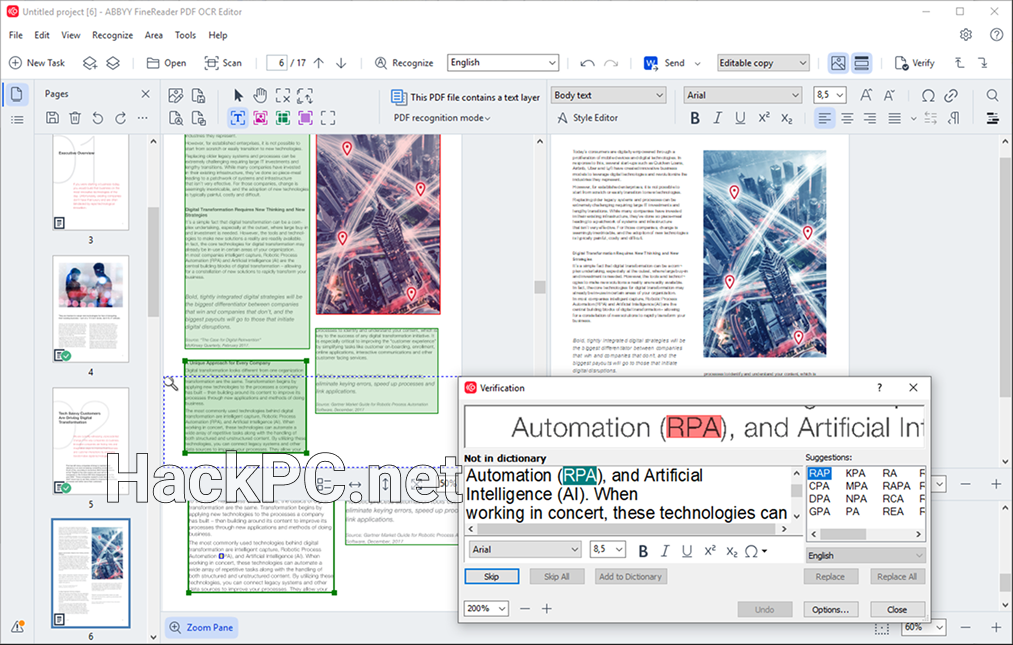Draw a picture area tool
This screenshot has width=1013, height=645.
click(x=260, y=118)
